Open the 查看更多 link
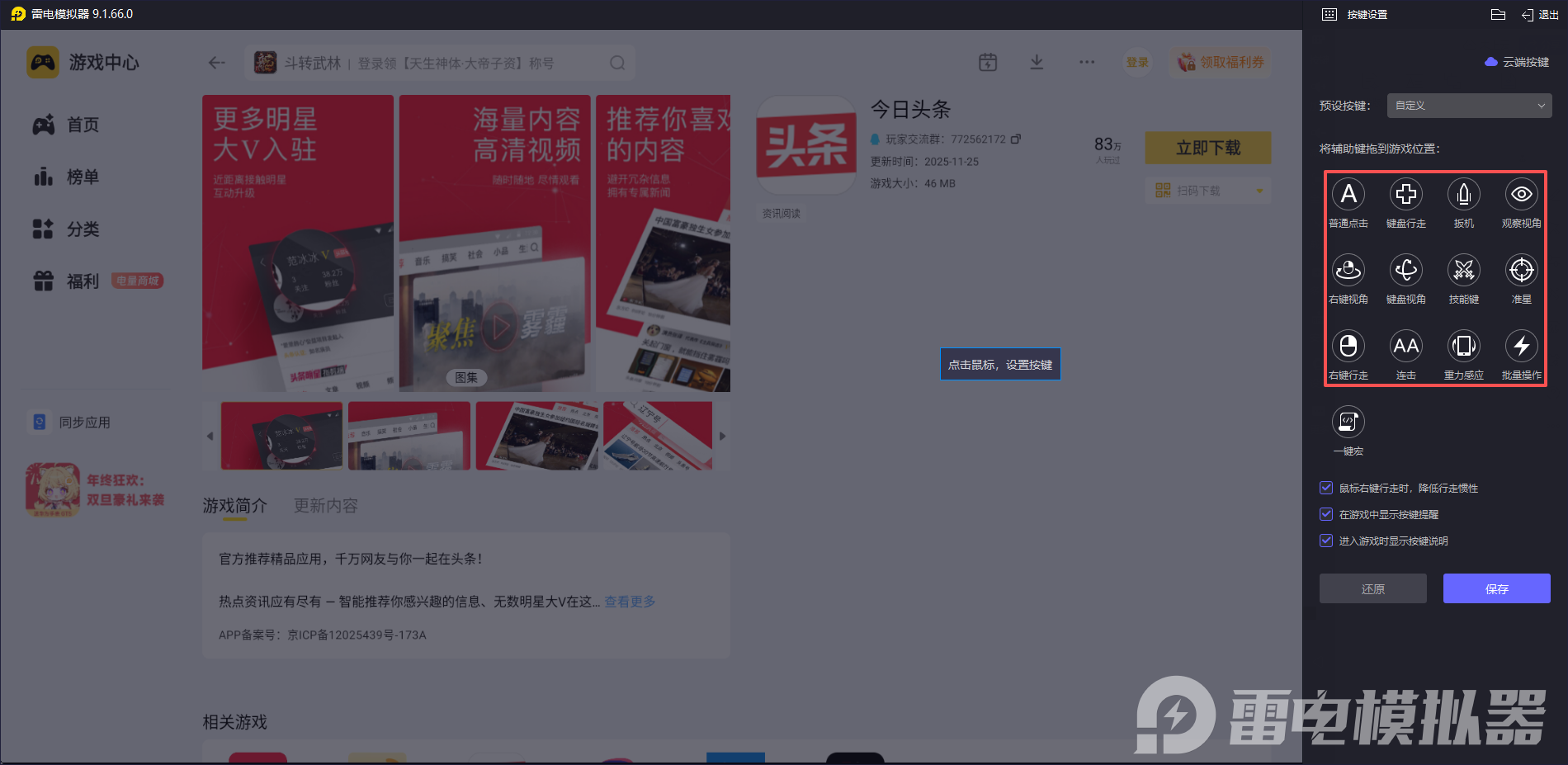Screen dimensions: 1568x765 pyautogui.click(x=631, y=602)
